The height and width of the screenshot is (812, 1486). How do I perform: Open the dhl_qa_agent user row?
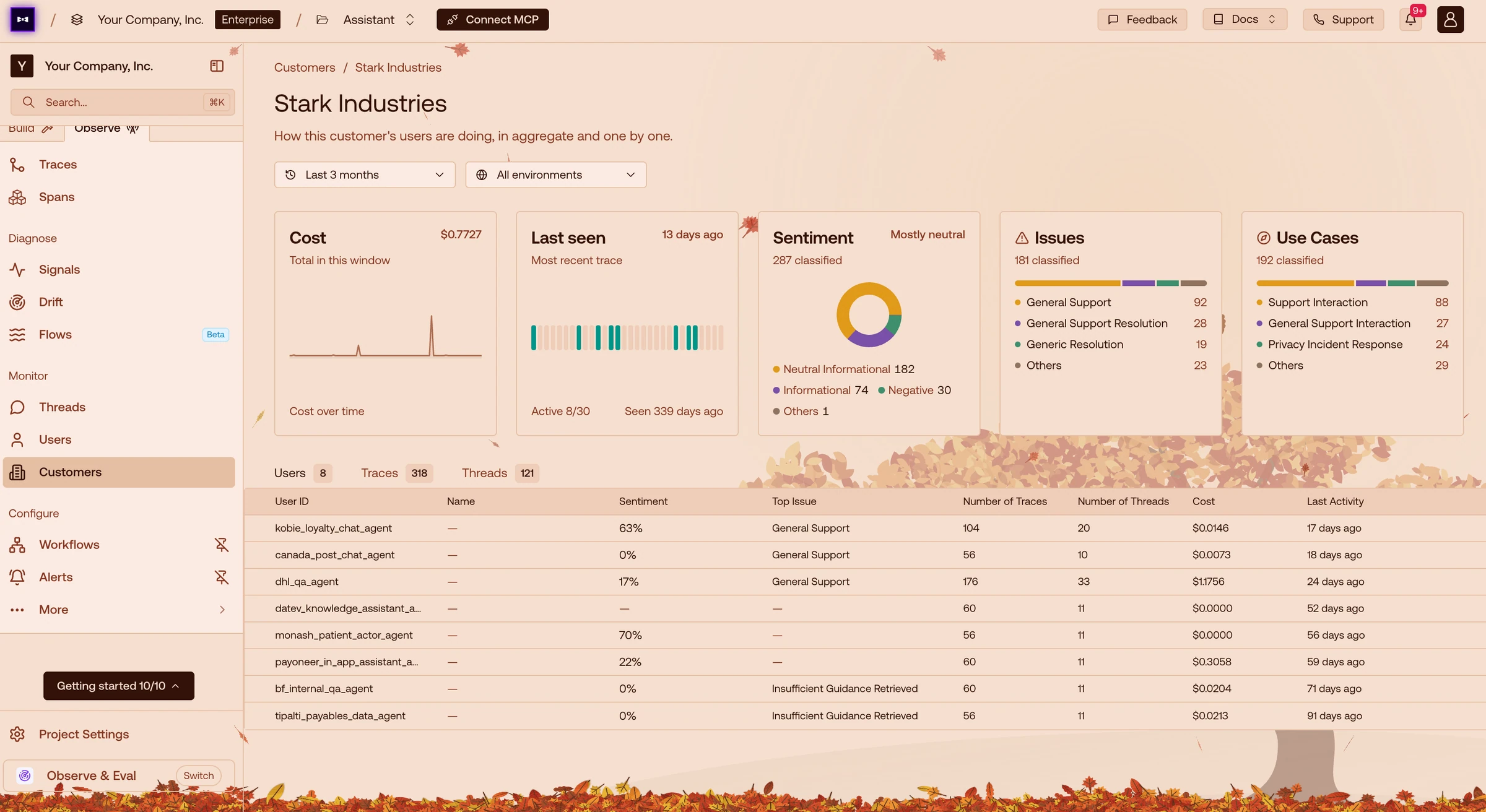(x=865, y=582)
